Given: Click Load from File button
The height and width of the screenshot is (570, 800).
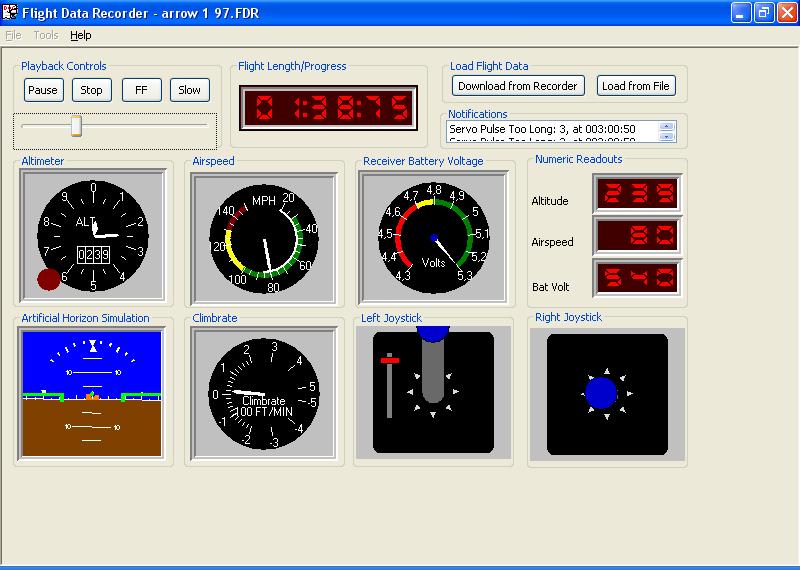Looking at the screenshot, I should (x=636, y=86).
